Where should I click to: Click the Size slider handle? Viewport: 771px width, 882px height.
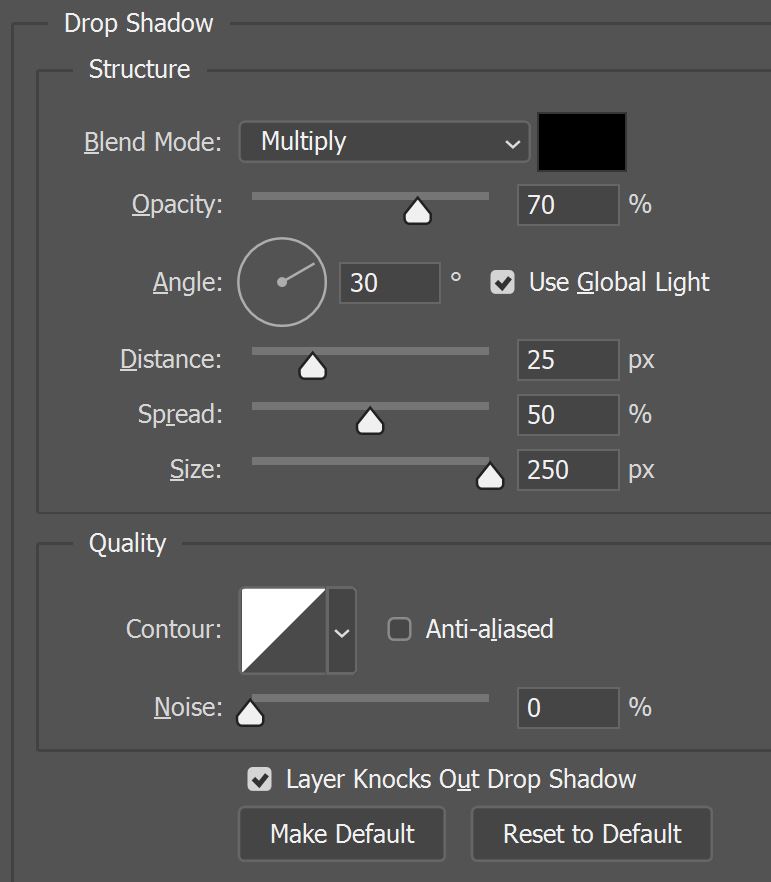[x=490, y=476]
